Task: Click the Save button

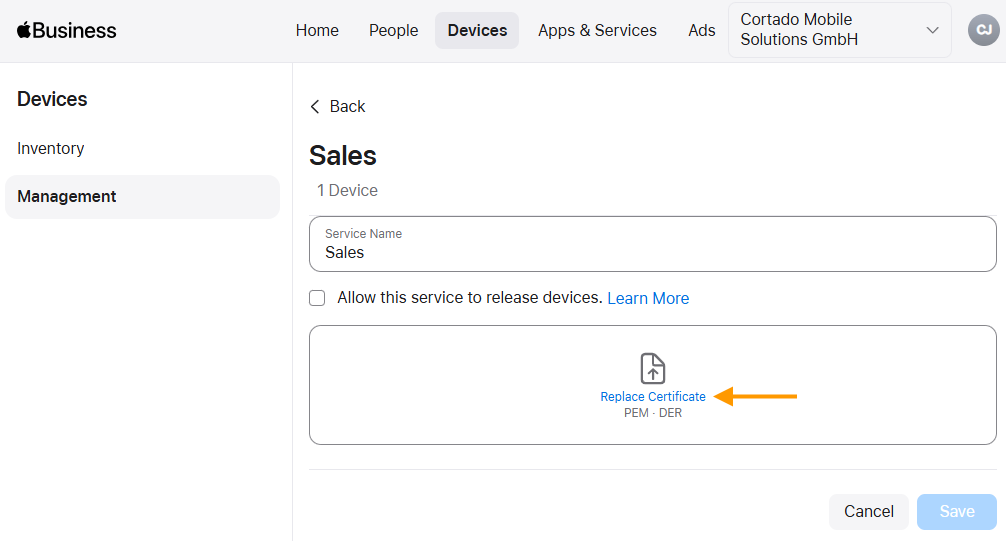Action: [957, 511]
